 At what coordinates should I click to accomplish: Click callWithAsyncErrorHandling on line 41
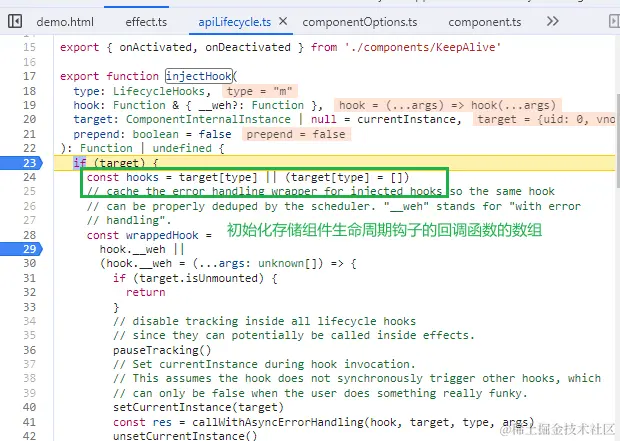point(278,422)
